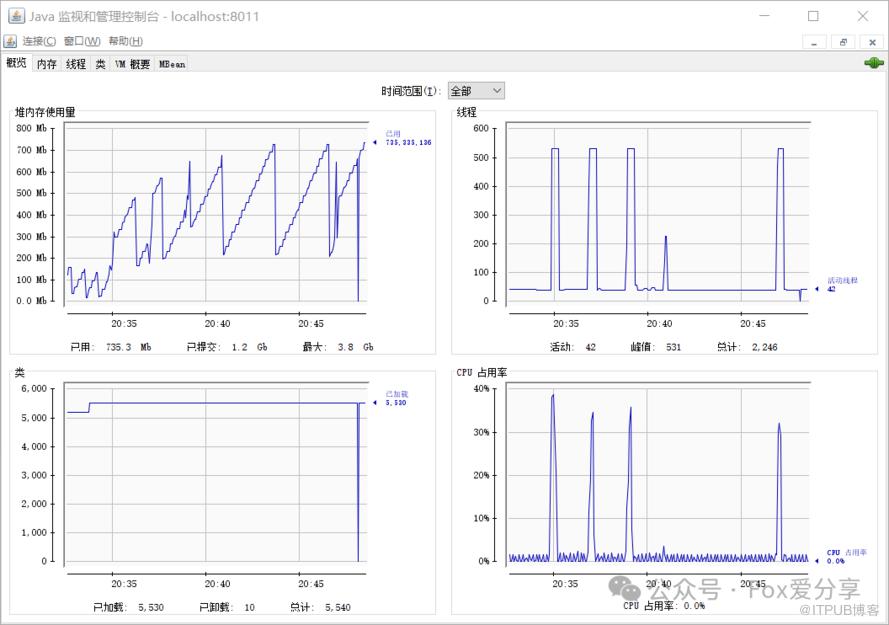Minimize the main JConsole window
The image size is (889, 625).
pos(764,16)
